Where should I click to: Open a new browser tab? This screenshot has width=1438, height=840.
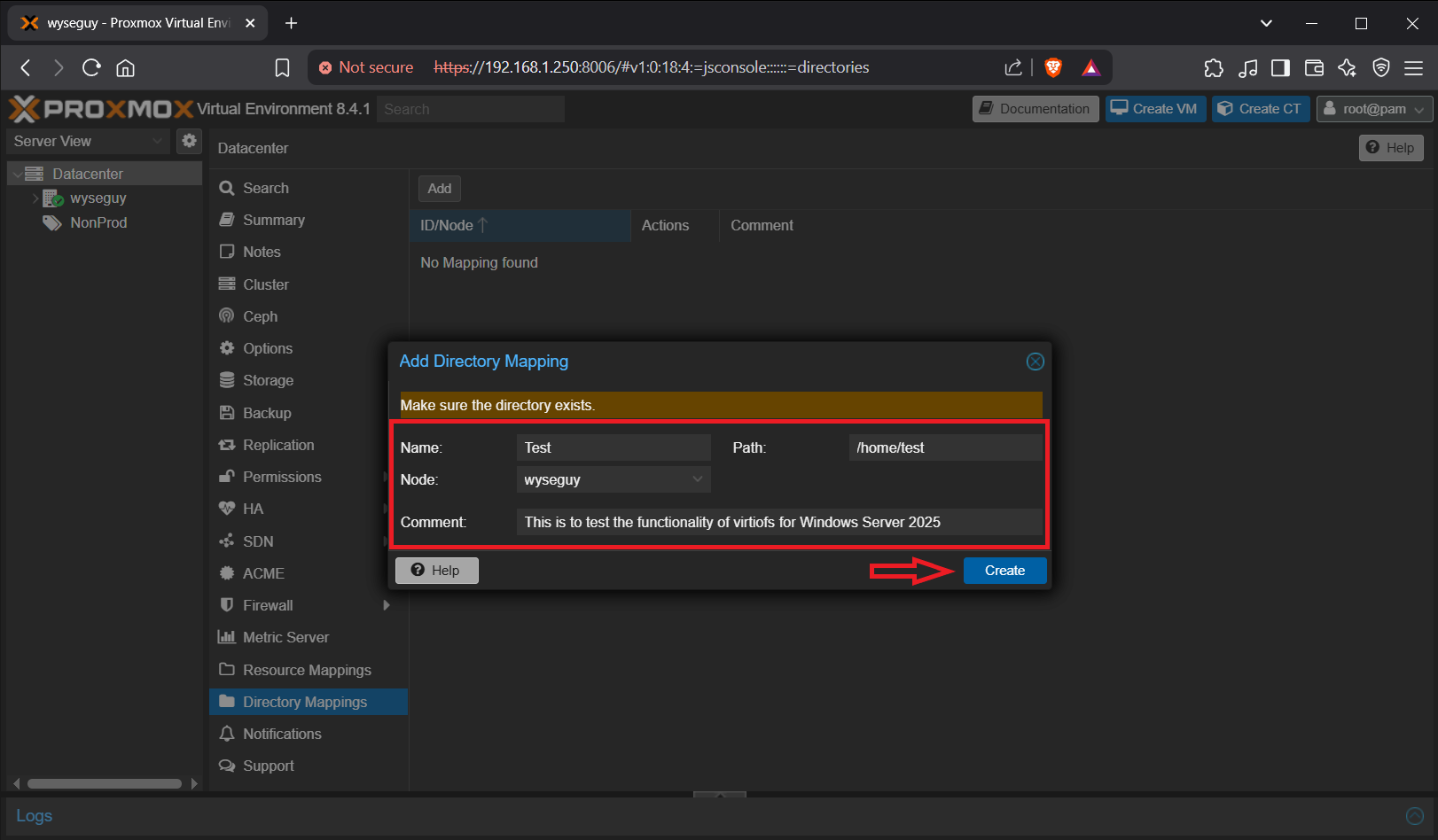291,23
